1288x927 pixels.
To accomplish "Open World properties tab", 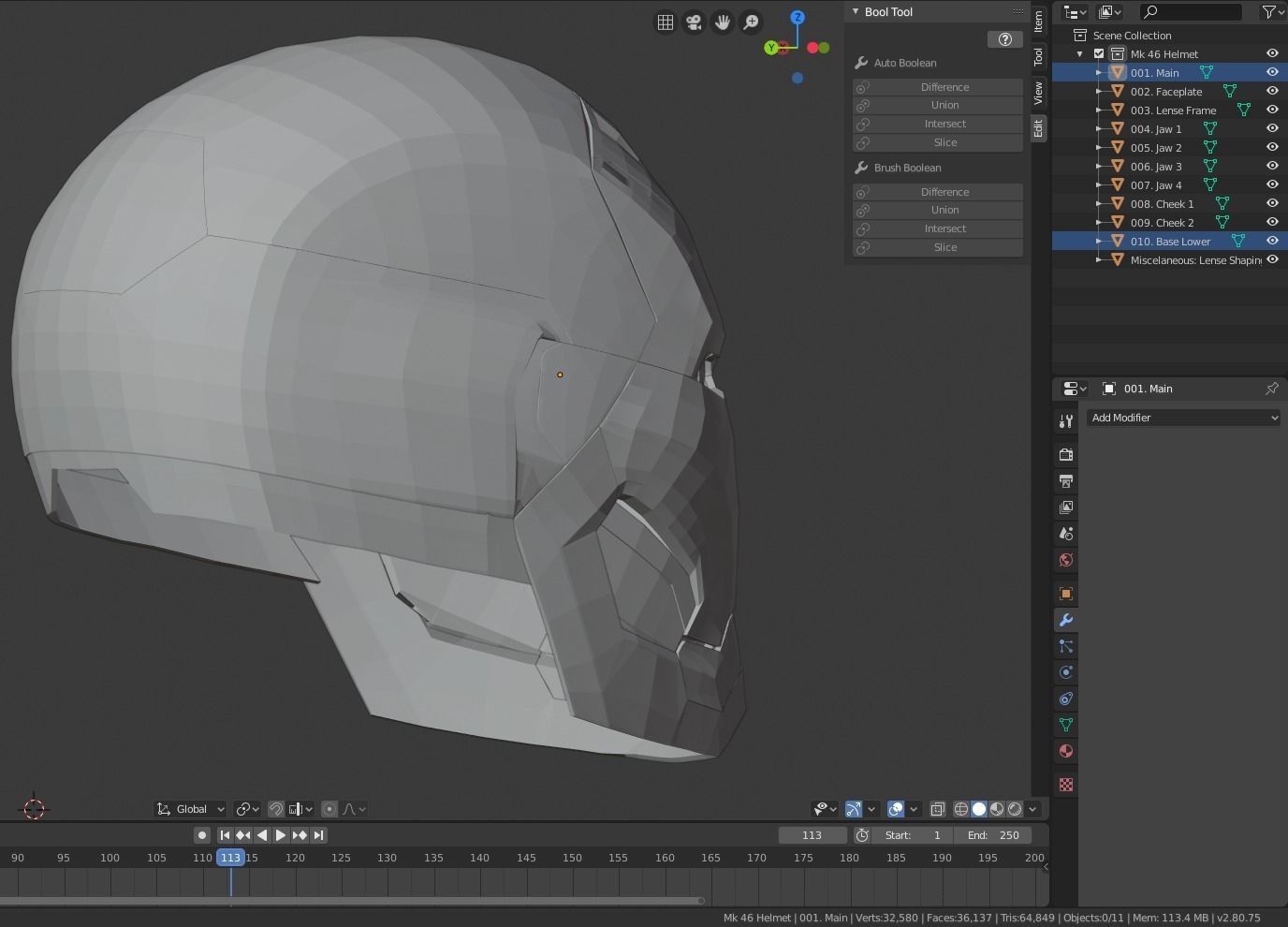I will point(1066,560).
